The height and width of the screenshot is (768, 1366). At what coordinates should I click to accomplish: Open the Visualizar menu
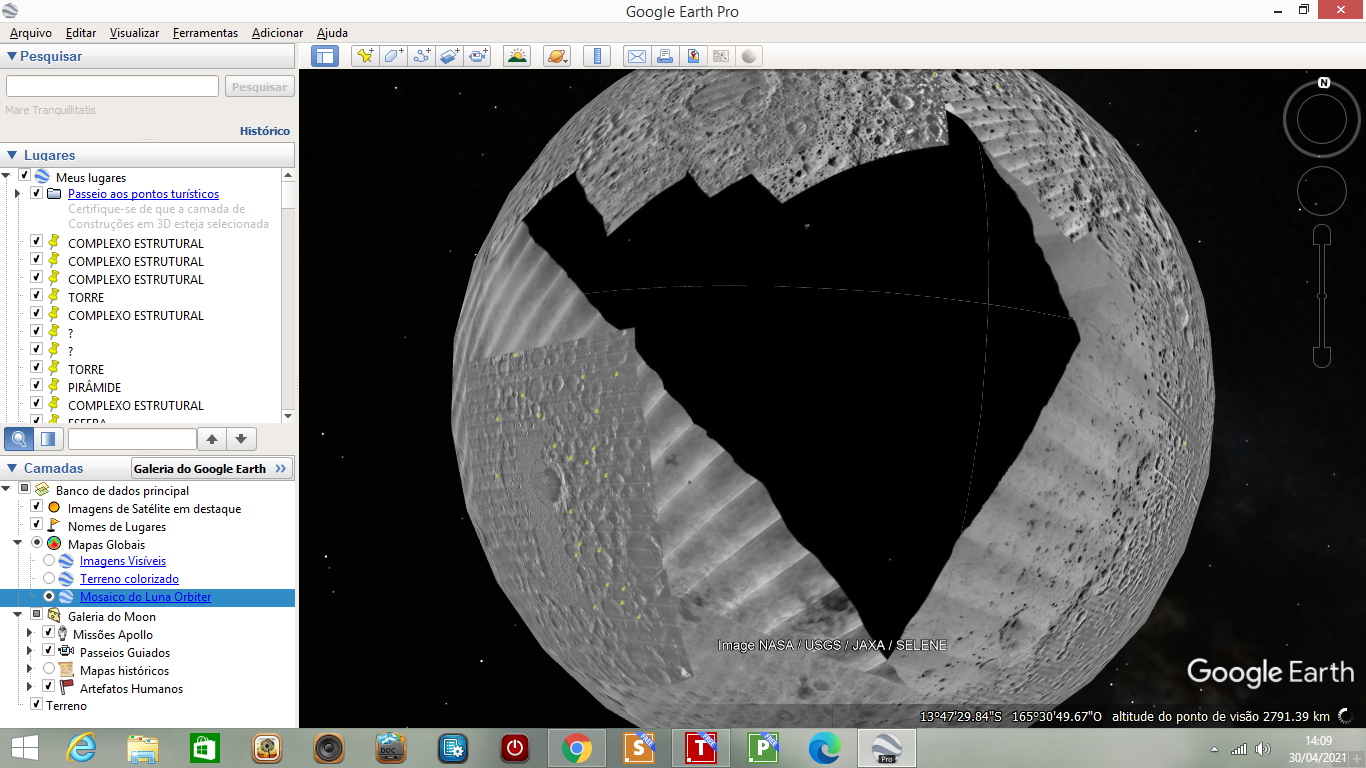(x=134, y=33)
